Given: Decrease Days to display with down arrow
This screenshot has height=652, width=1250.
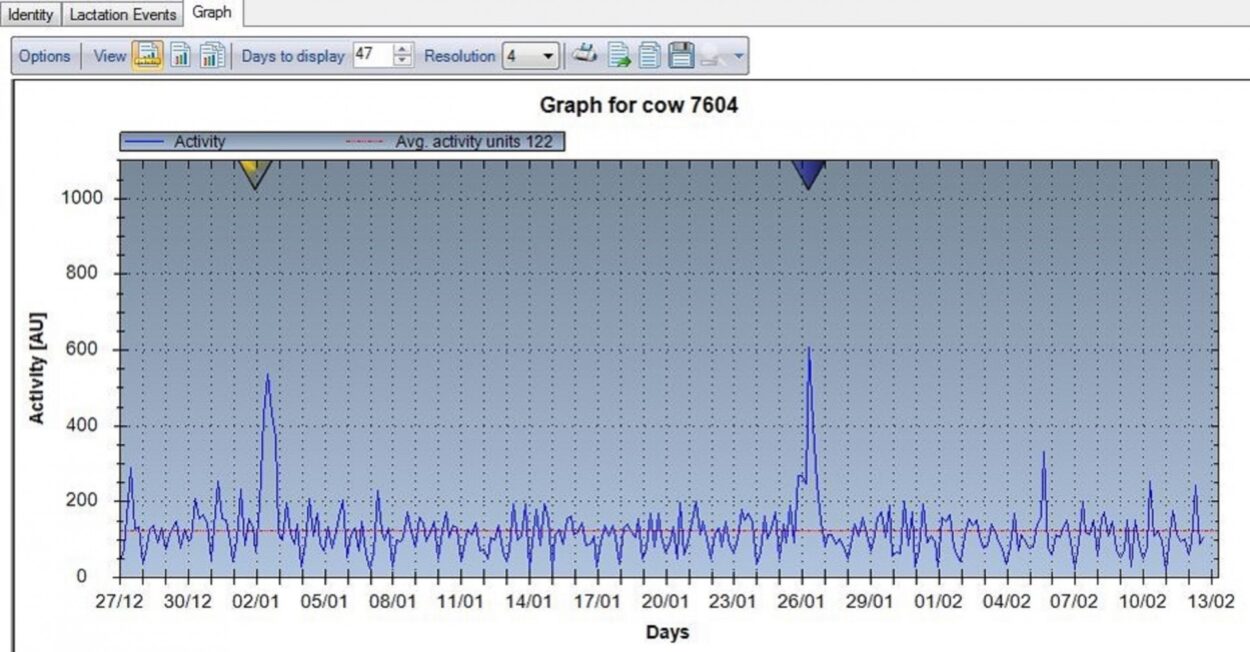Looking at the screenshot, I should point(402,62).
